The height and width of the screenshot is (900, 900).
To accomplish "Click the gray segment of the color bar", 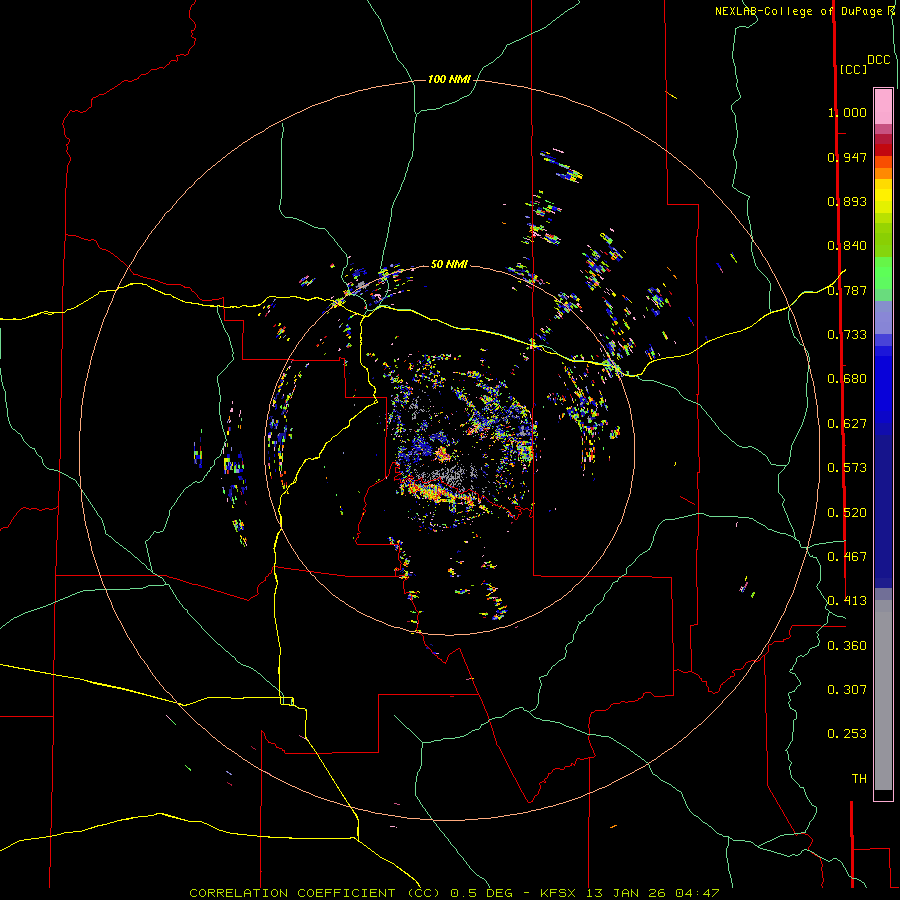I will 883,695.
